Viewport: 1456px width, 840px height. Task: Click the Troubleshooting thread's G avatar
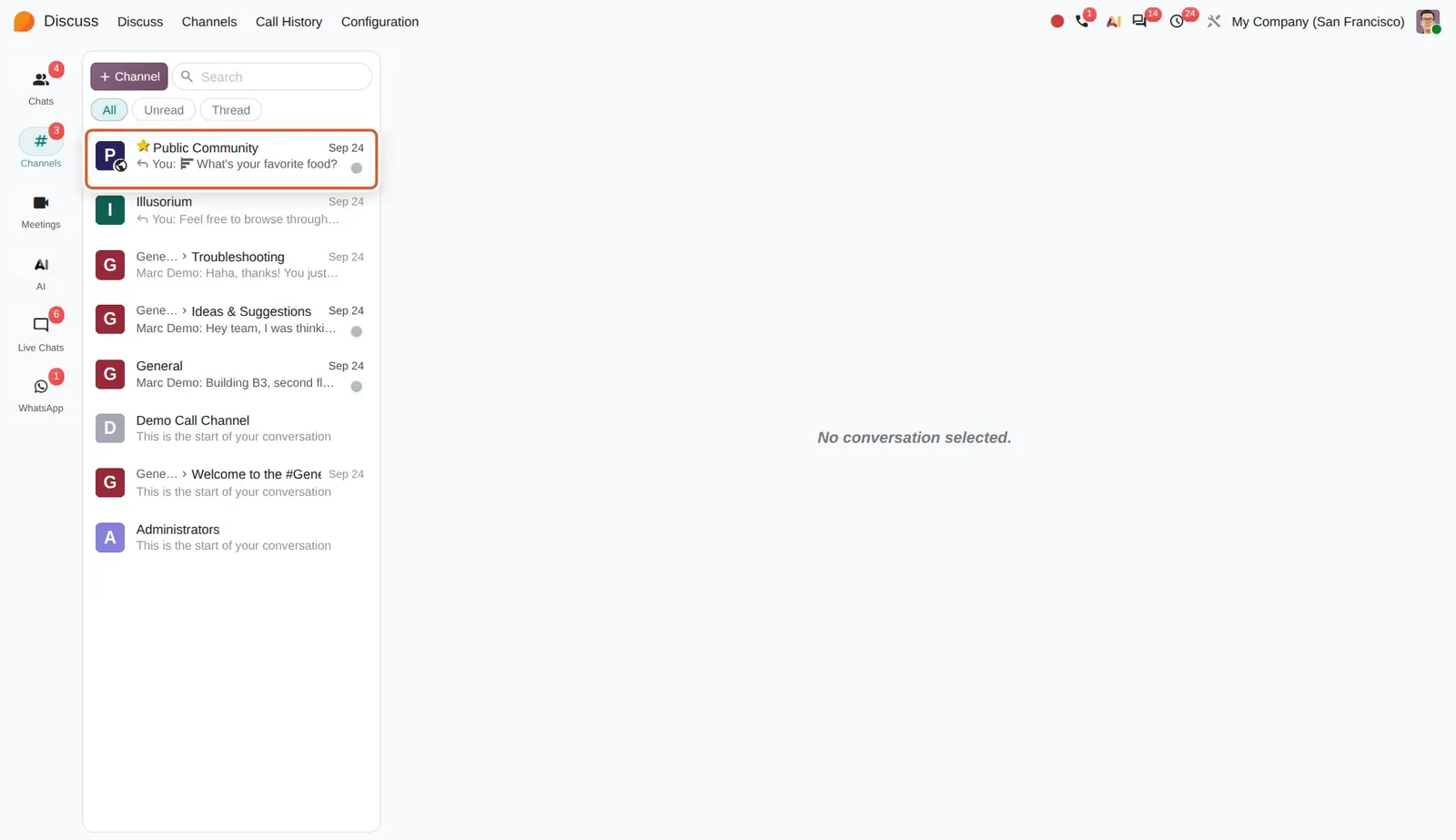pos(110,265)
